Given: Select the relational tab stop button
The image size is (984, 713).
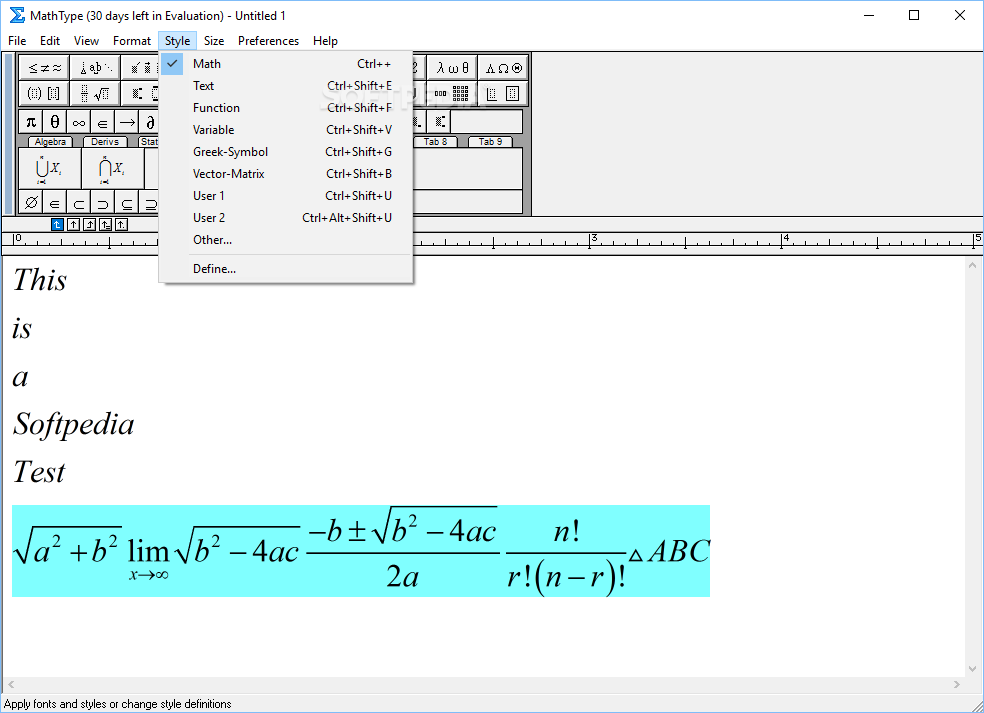Looking at the screenshot, I should (x=105, y=224).
